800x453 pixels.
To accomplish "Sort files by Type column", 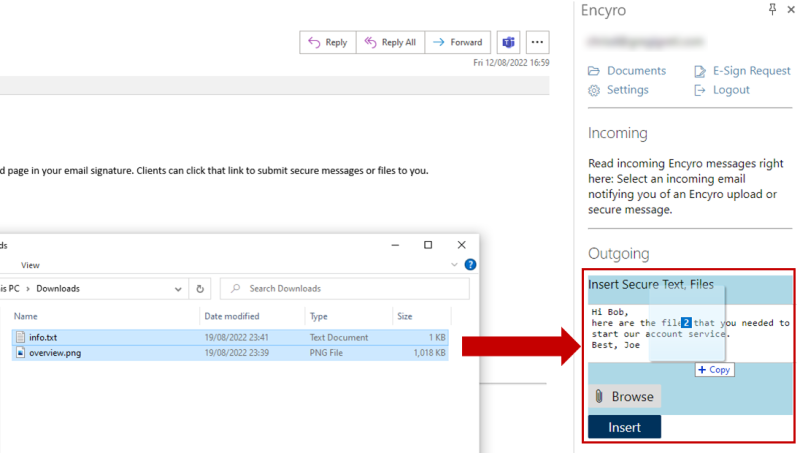I will 319,316.
